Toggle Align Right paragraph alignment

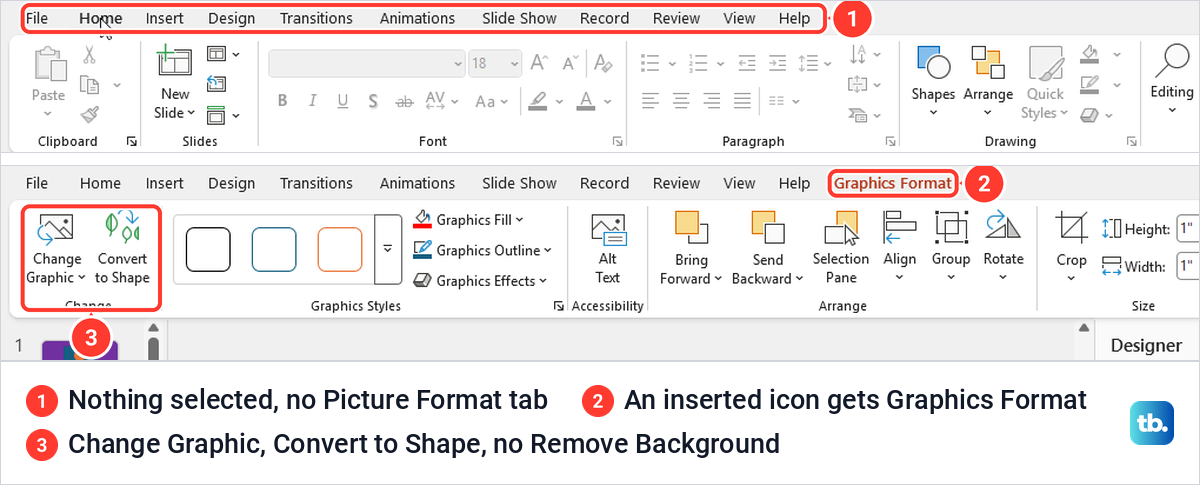coord(712,101)
